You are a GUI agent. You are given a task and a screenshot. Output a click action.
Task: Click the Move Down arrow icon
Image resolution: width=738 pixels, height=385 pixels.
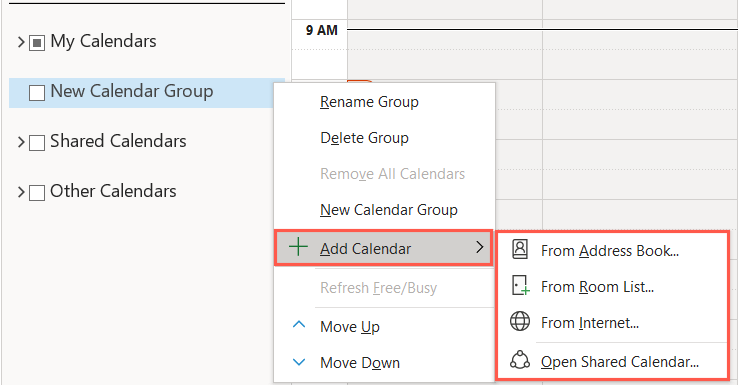(299, 362)
